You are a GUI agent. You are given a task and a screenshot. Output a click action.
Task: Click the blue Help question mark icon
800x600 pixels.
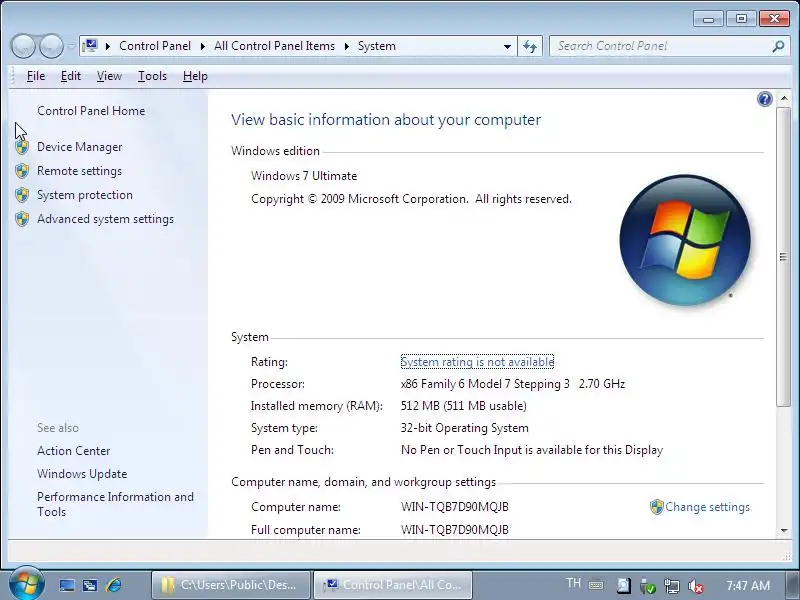click(764, 99)
